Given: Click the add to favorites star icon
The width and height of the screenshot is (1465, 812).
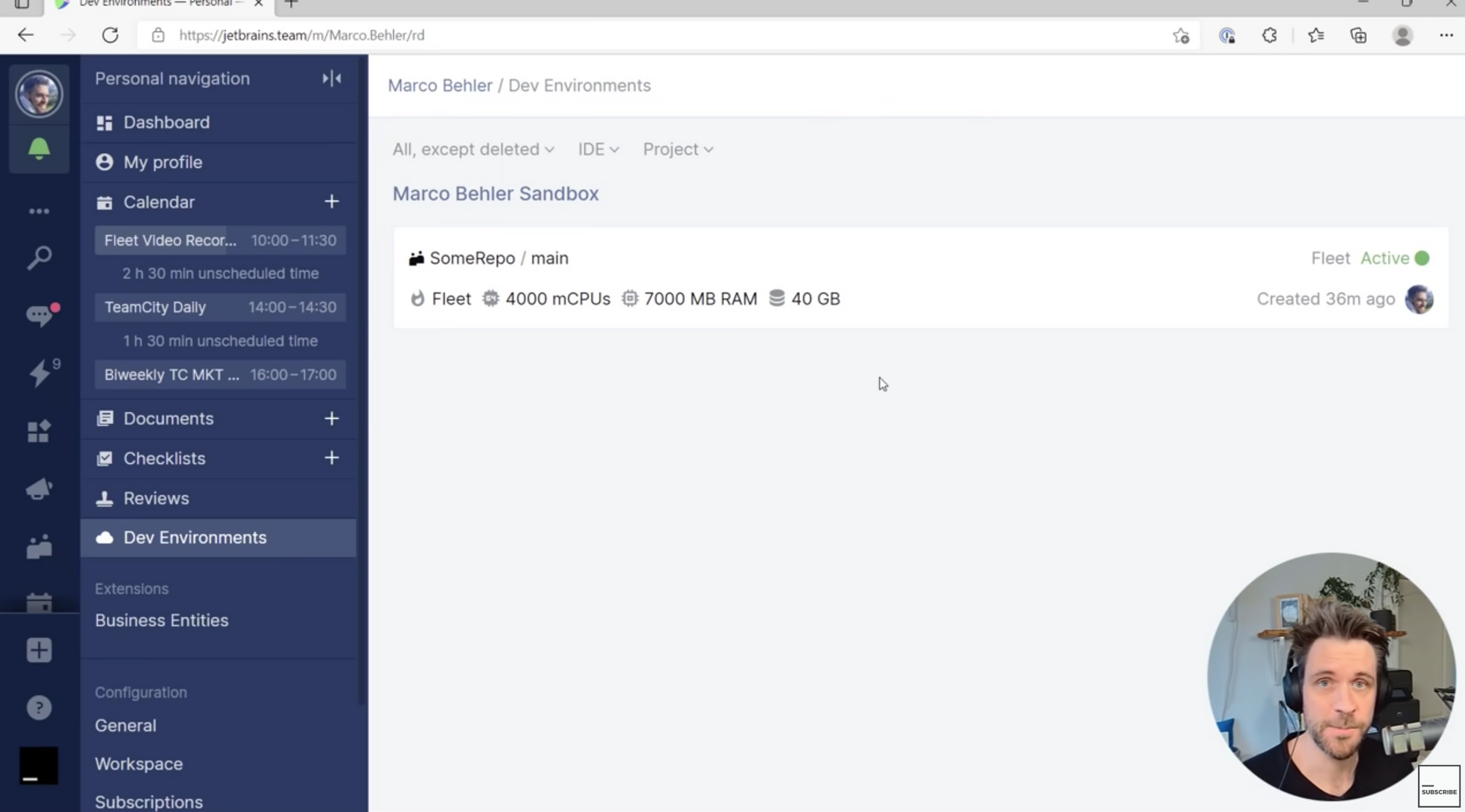Looking at the screenshot, I should [x=1181, y=35].
